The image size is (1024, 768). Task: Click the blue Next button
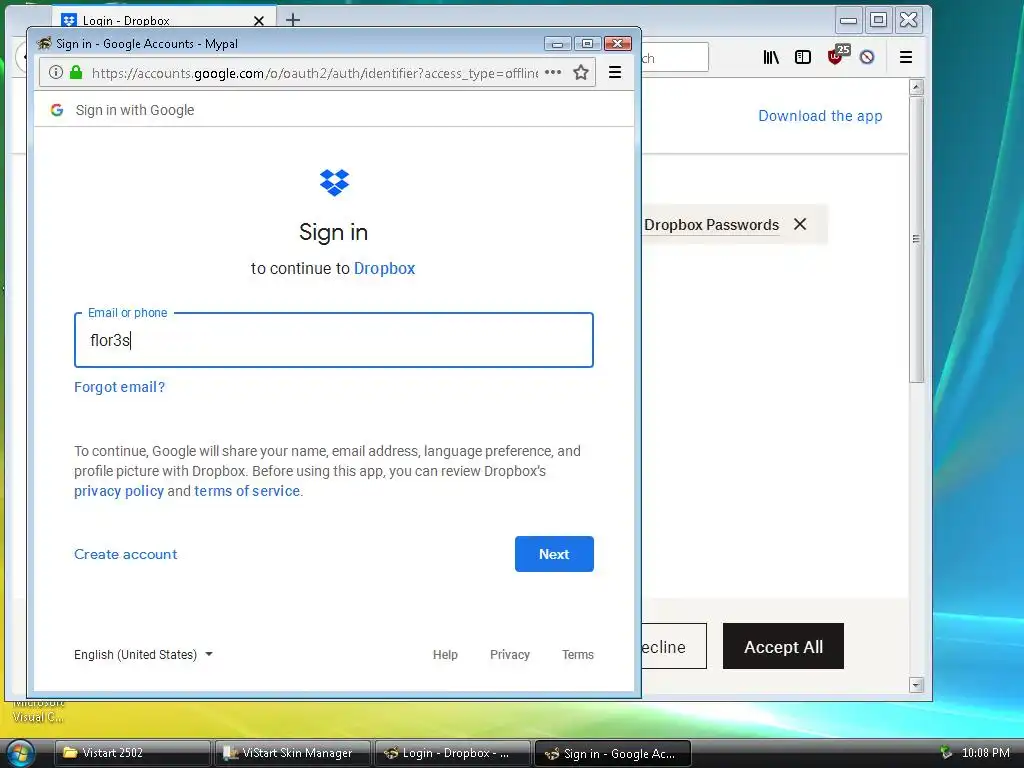[554, 554]
